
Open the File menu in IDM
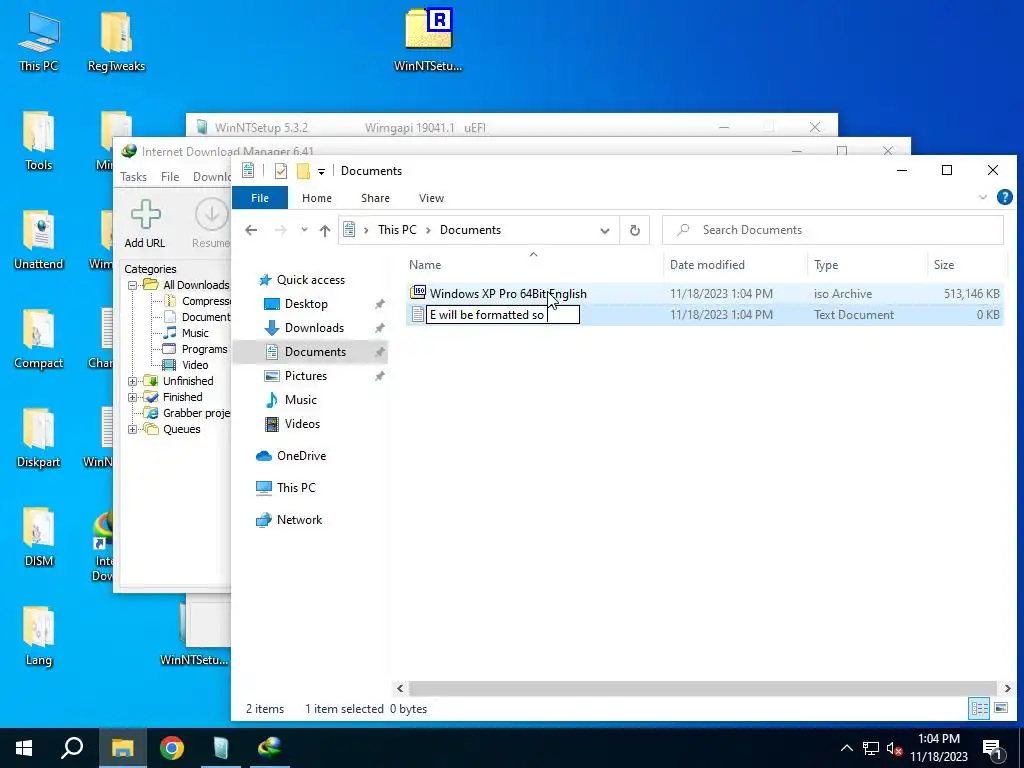point(170,177)
